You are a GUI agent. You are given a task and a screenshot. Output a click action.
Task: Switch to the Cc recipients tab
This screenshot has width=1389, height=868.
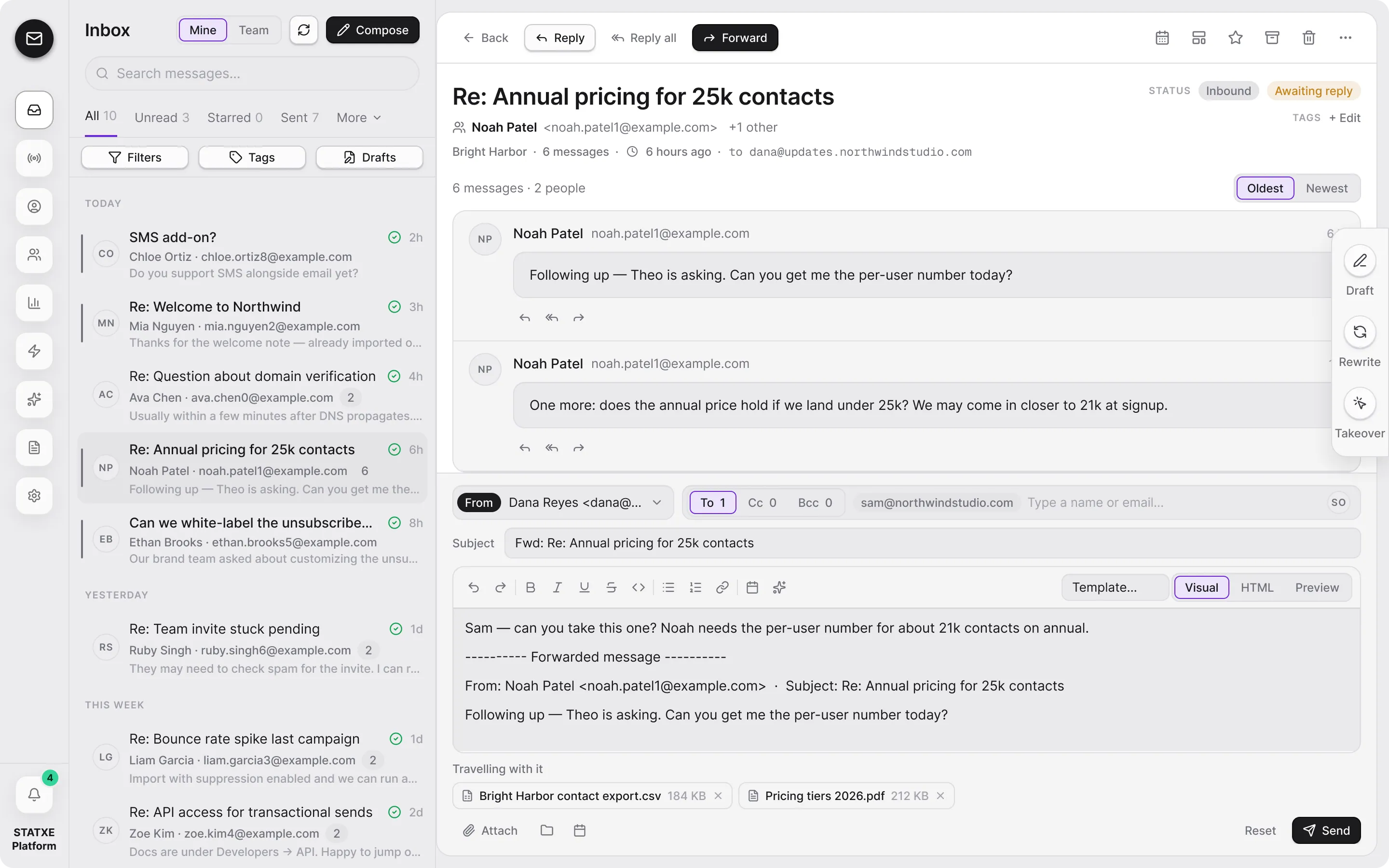[762, 503]
